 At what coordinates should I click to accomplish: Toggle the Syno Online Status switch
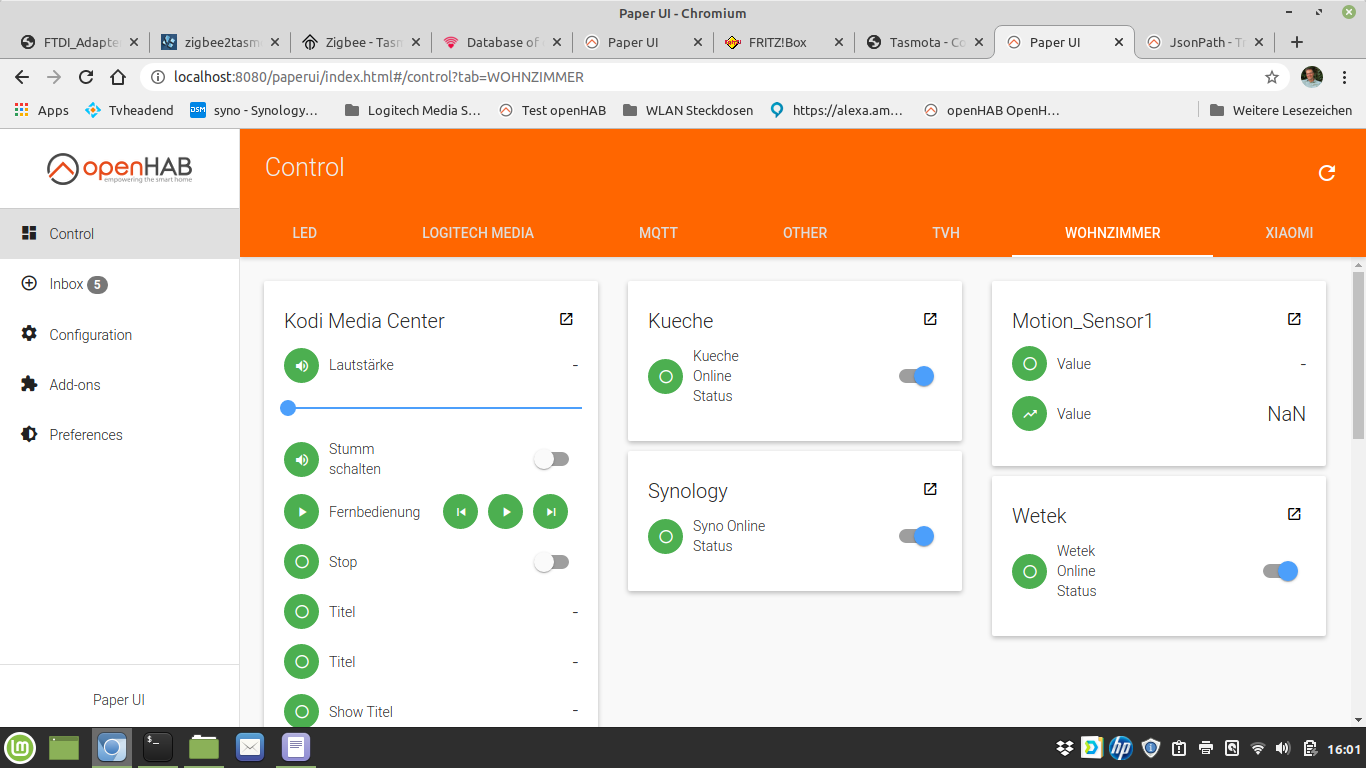916,536
